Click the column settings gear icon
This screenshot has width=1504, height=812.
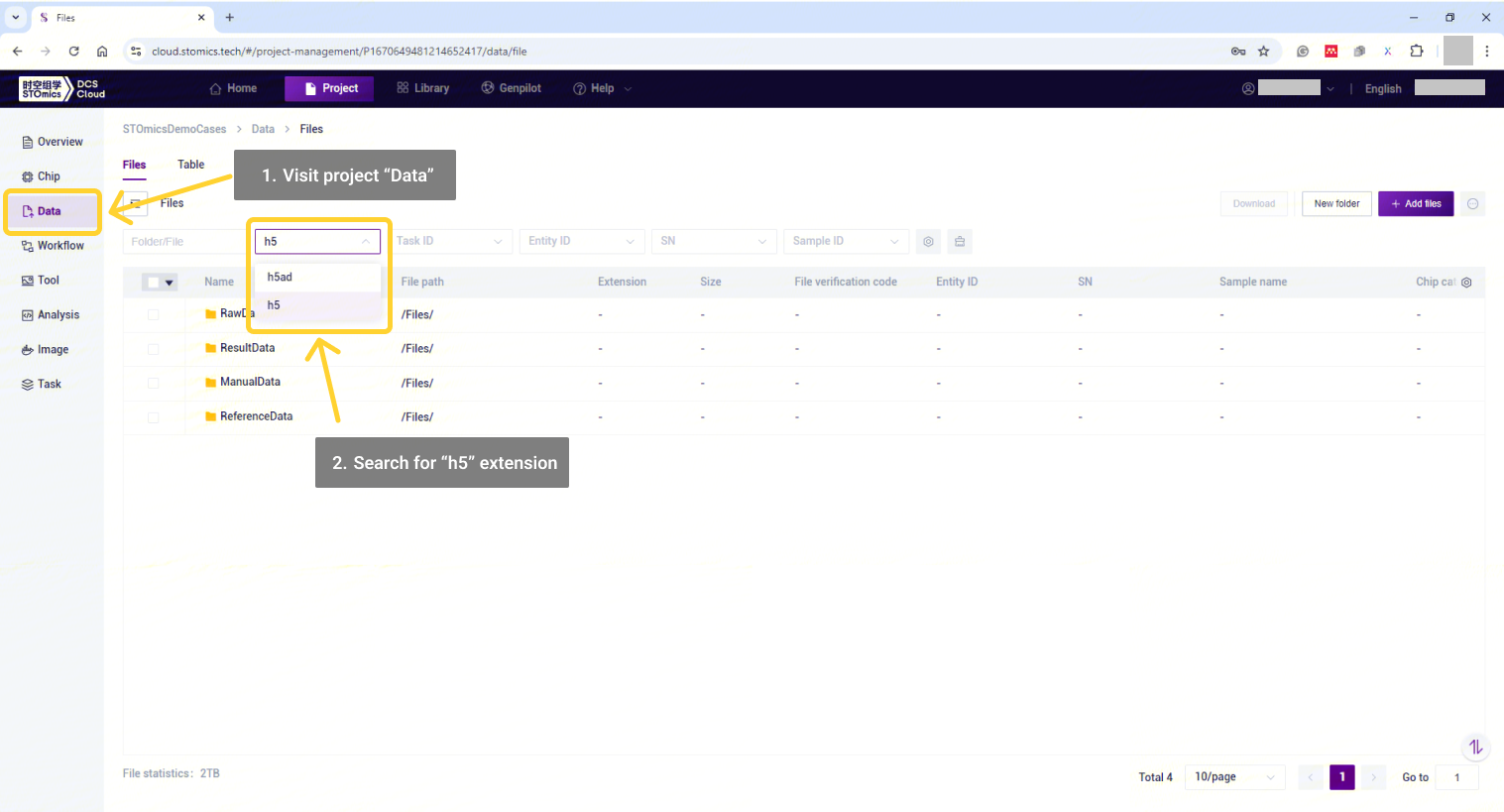click(1466, 283)
